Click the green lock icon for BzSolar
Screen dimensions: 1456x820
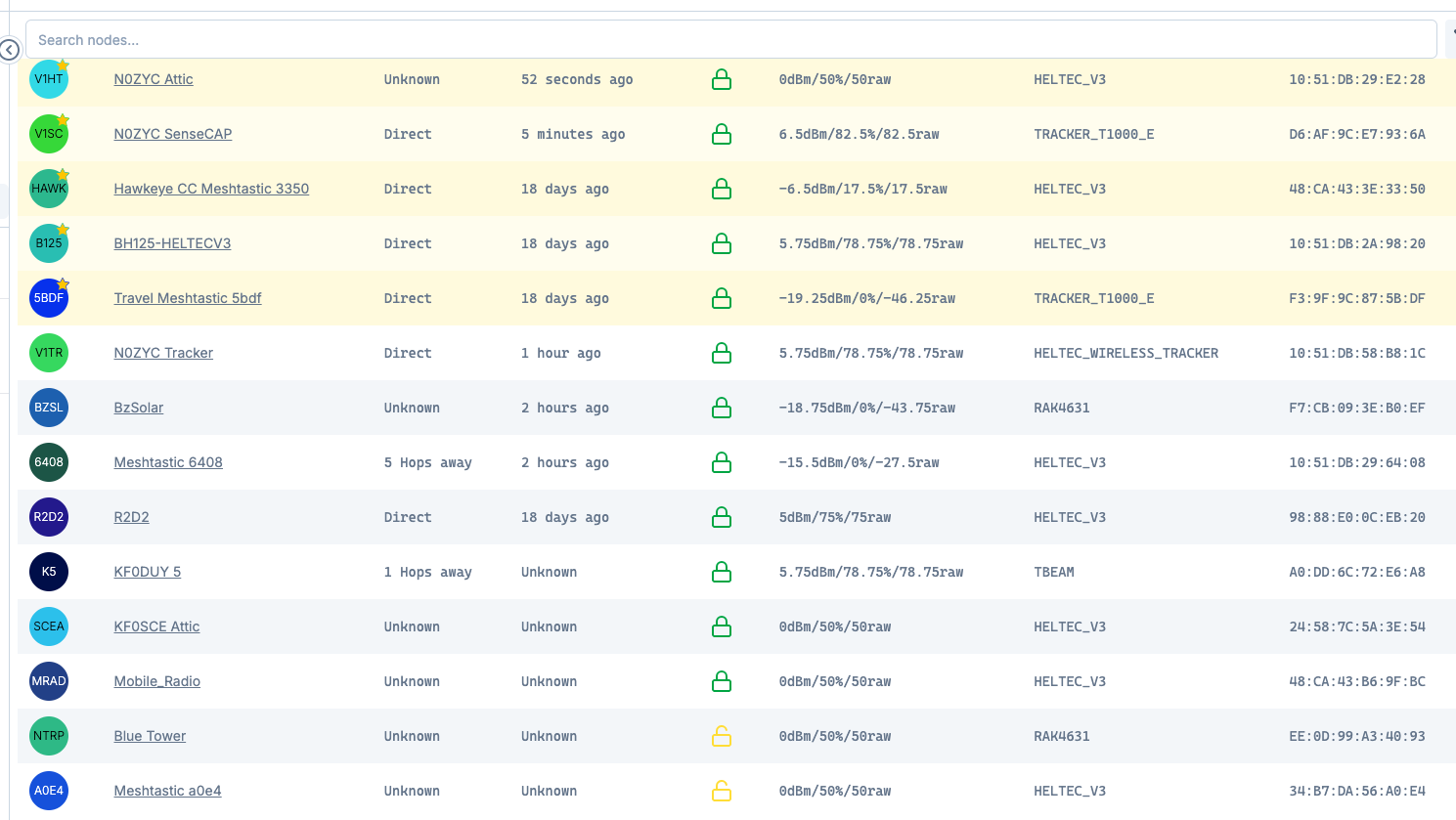tap(722, 408)
